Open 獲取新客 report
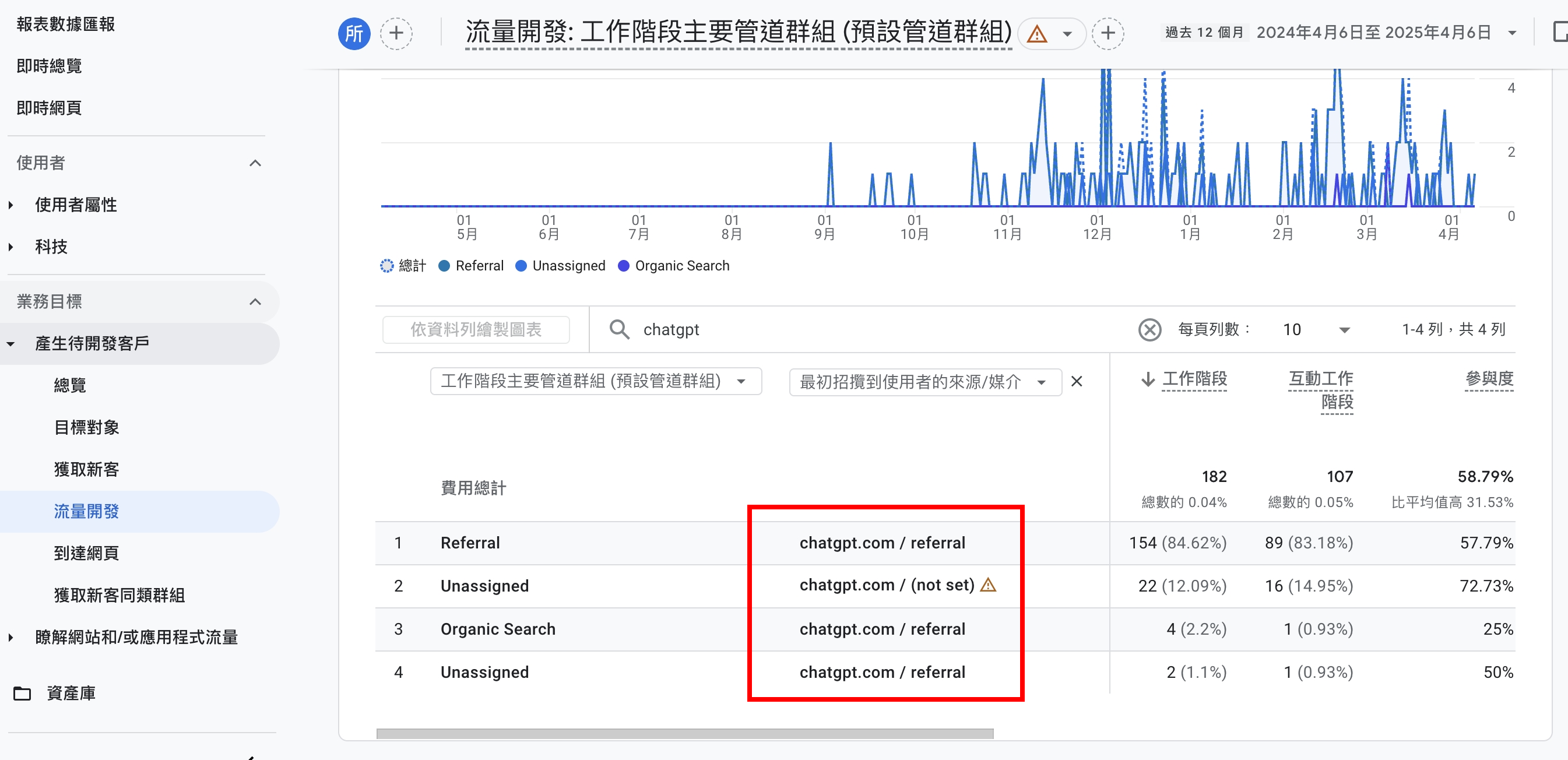 tap(86, 469)
